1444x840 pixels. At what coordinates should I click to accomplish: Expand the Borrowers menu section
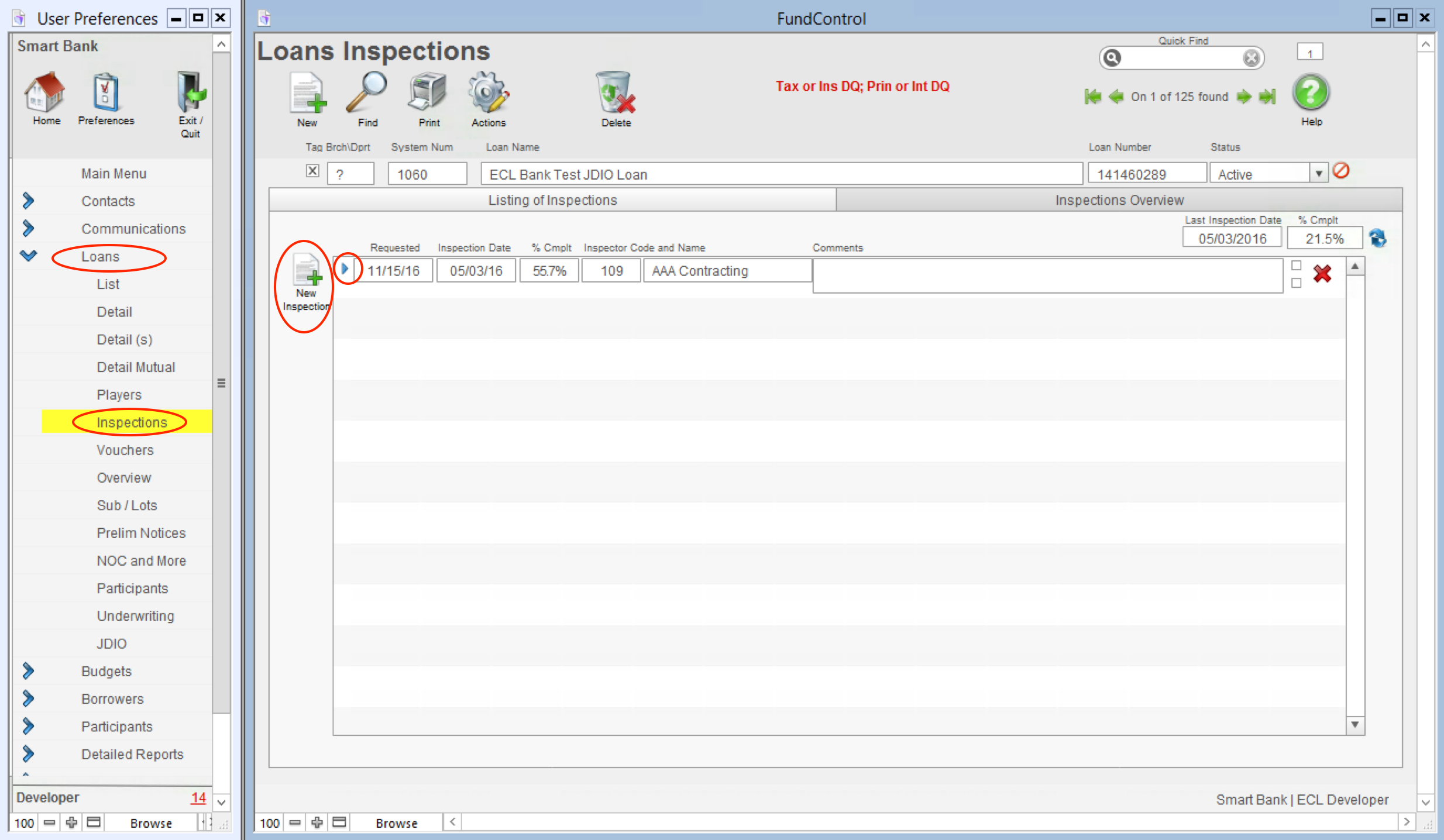tap(27, 698)
